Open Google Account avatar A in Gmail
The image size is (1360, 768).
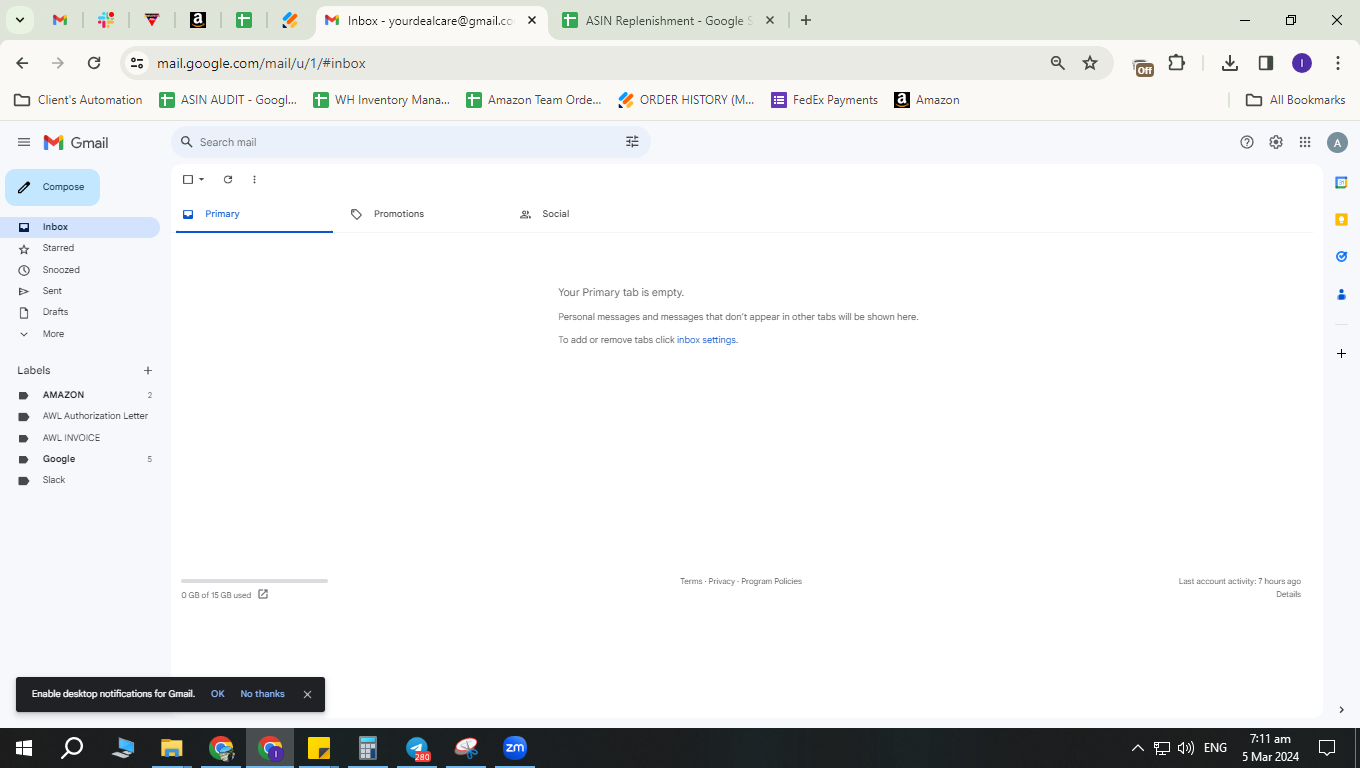click(1337, 143)
